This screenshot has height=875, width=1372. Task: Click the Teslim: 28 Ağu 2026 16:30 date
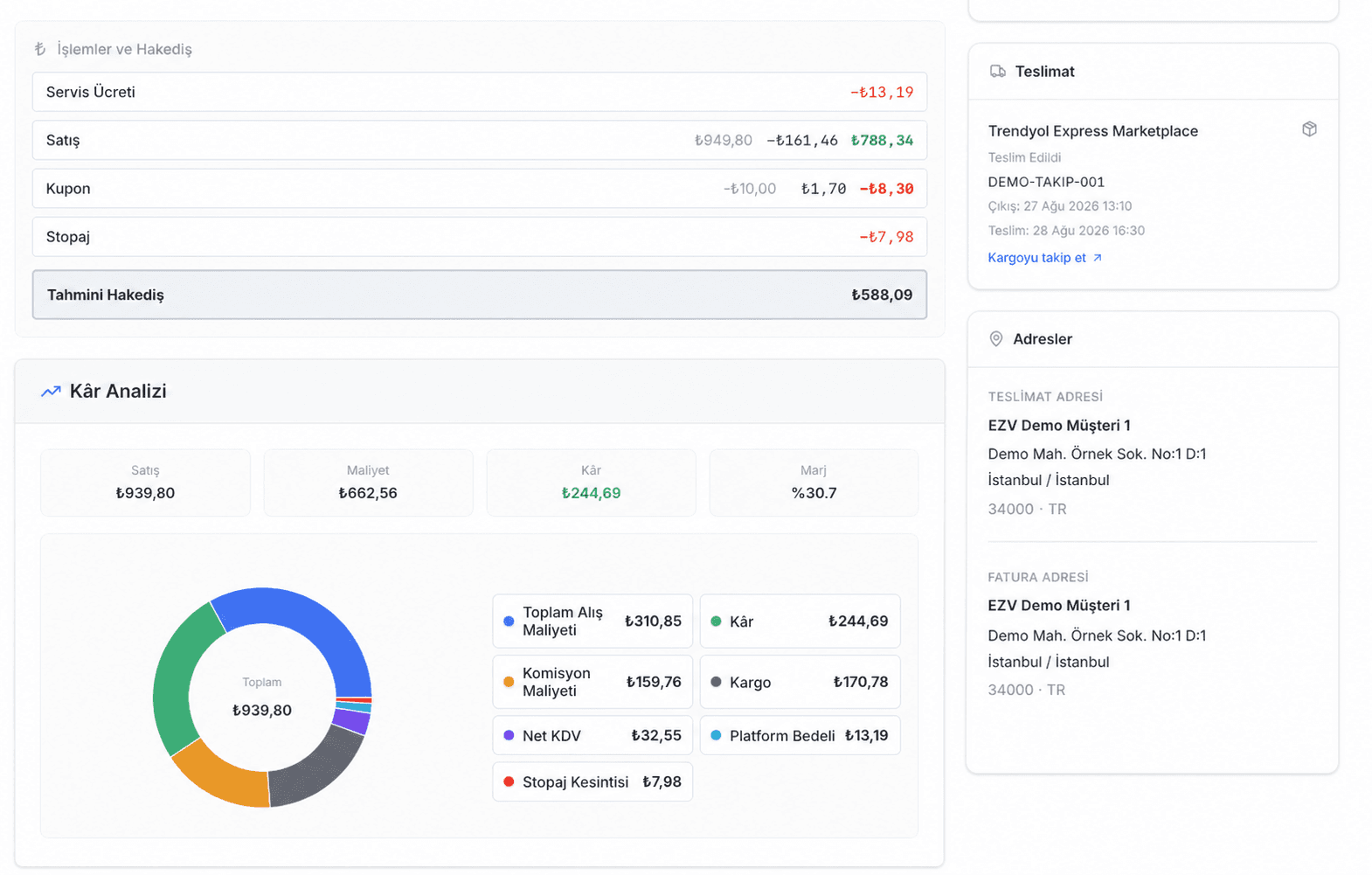[1066, 231]
